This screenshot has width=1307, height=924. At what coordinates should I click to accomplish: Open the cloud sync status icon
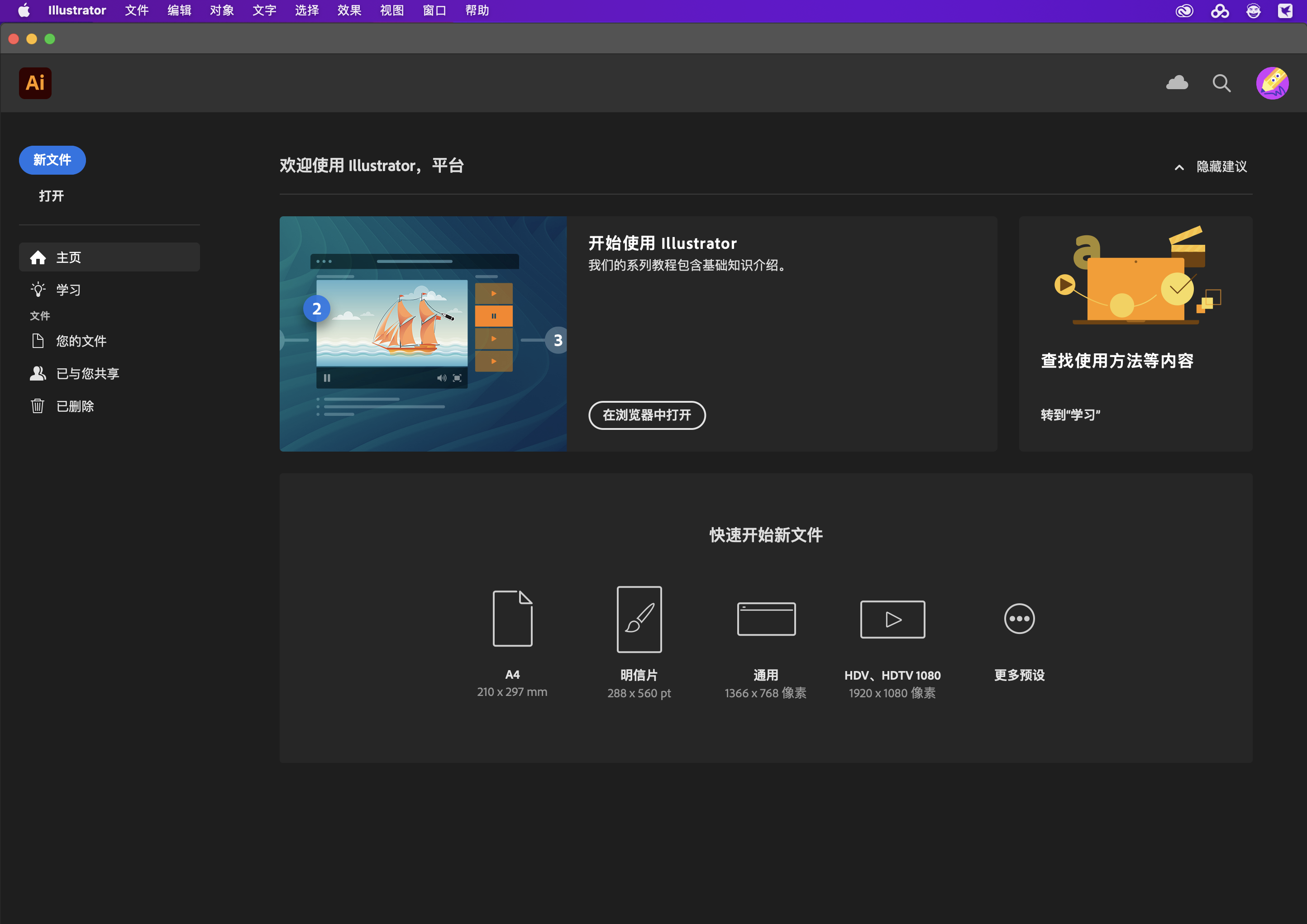tap(1177, 83)
